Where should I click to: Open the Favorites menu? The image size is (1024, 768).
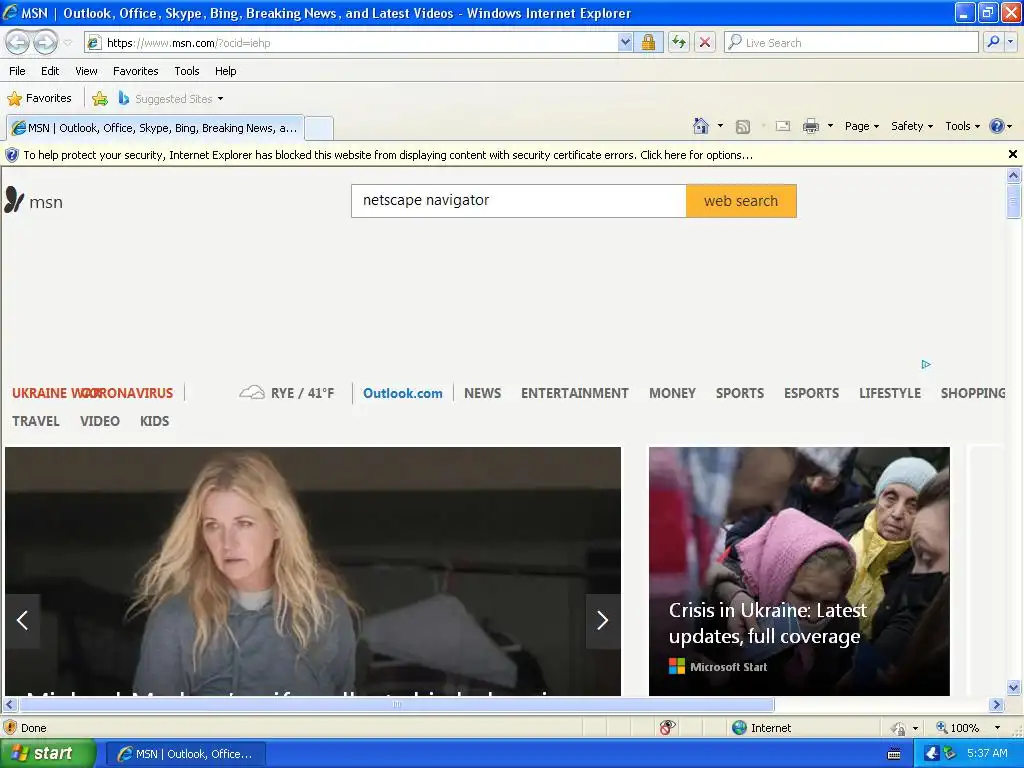pyautogui.click(x=135, y=71)
